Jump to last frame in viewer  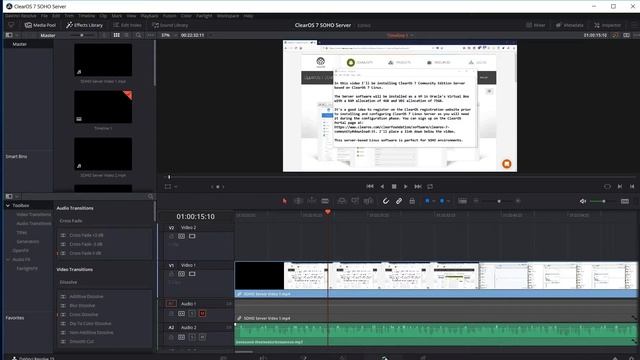tap(418, 186)
